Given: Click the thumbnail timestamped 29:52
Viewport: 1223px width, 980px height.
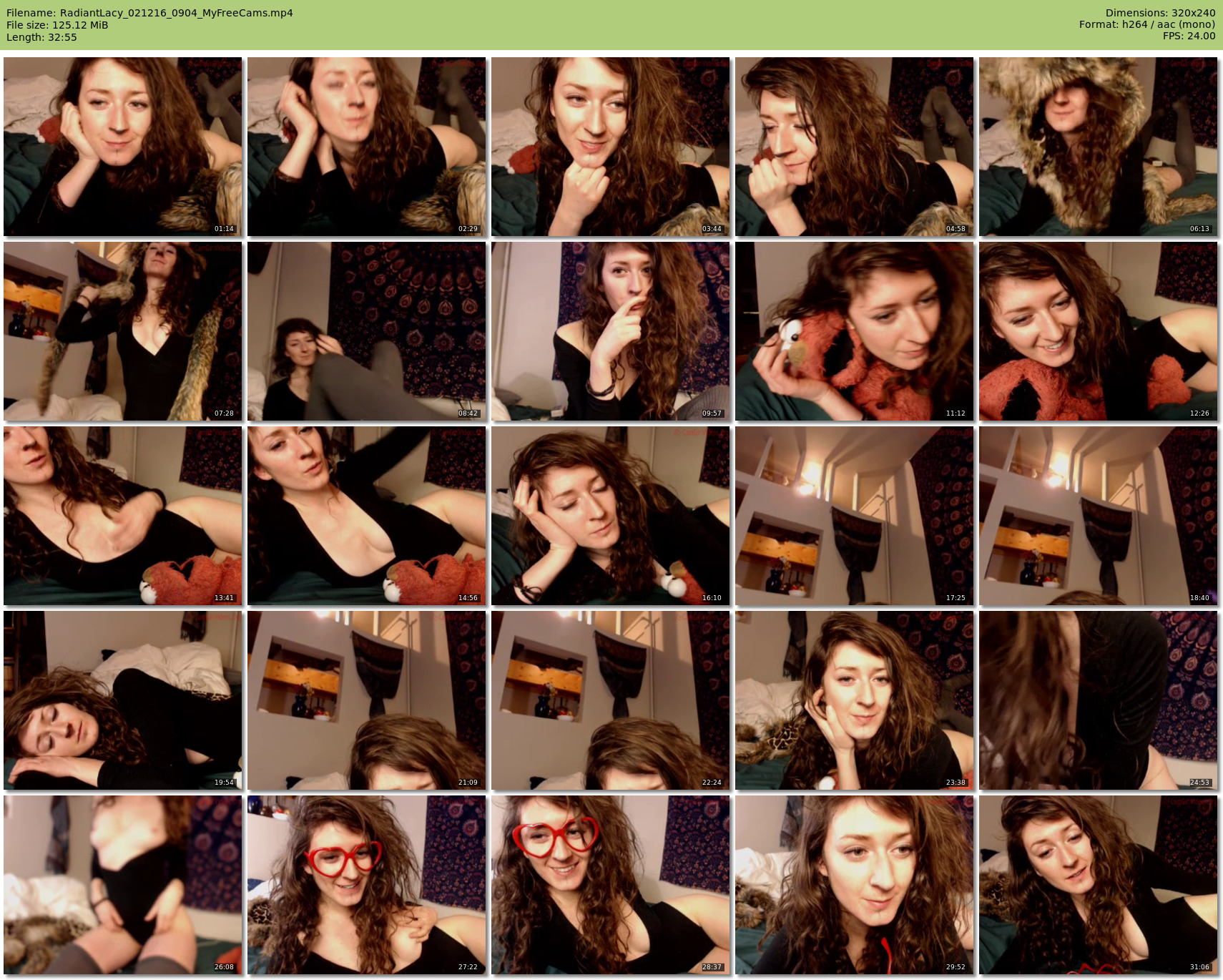Looking at the screenshot, I should [x=854, y=885].
